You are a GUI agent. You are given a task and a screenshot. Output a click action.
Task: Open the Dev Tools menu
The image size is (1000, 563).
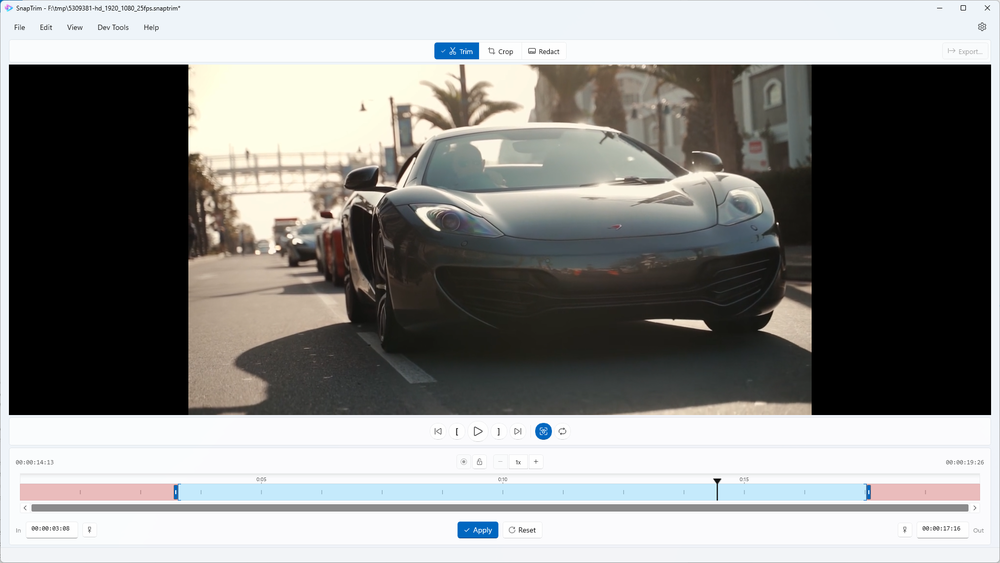pyautogui.click(x=113, y=27)
